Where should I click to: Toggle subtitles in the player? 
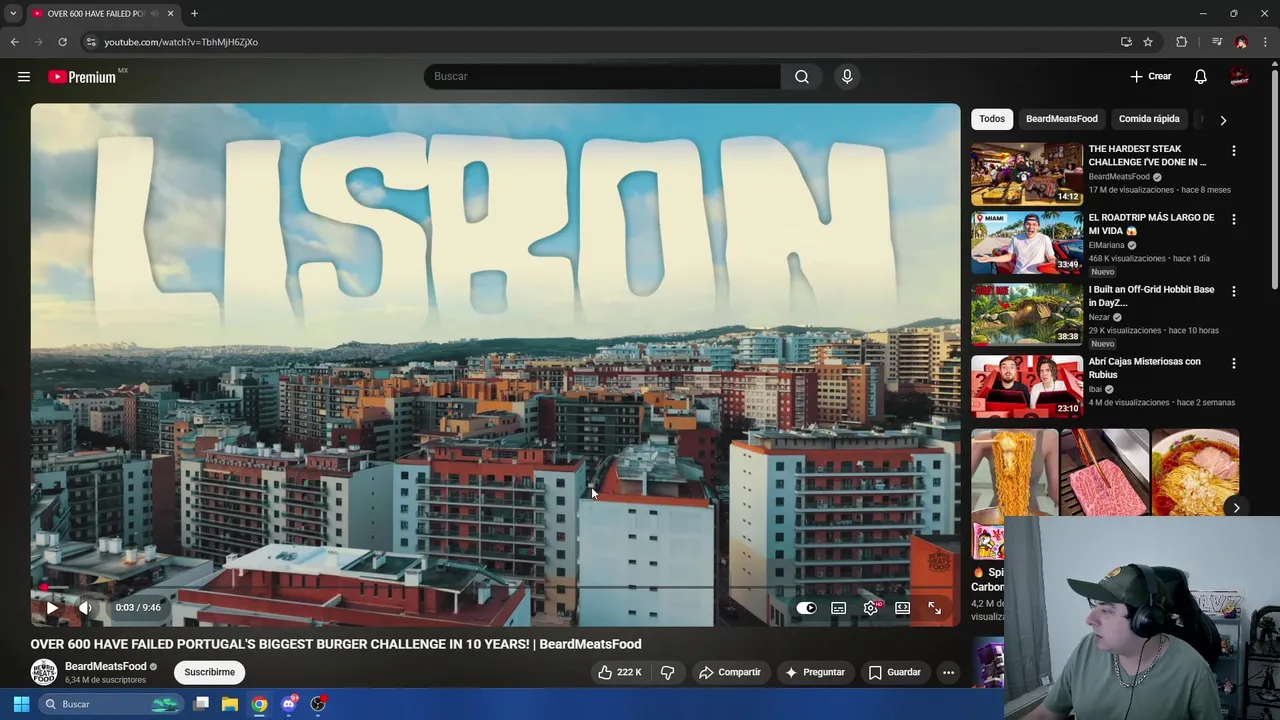[x=839, y=608]
